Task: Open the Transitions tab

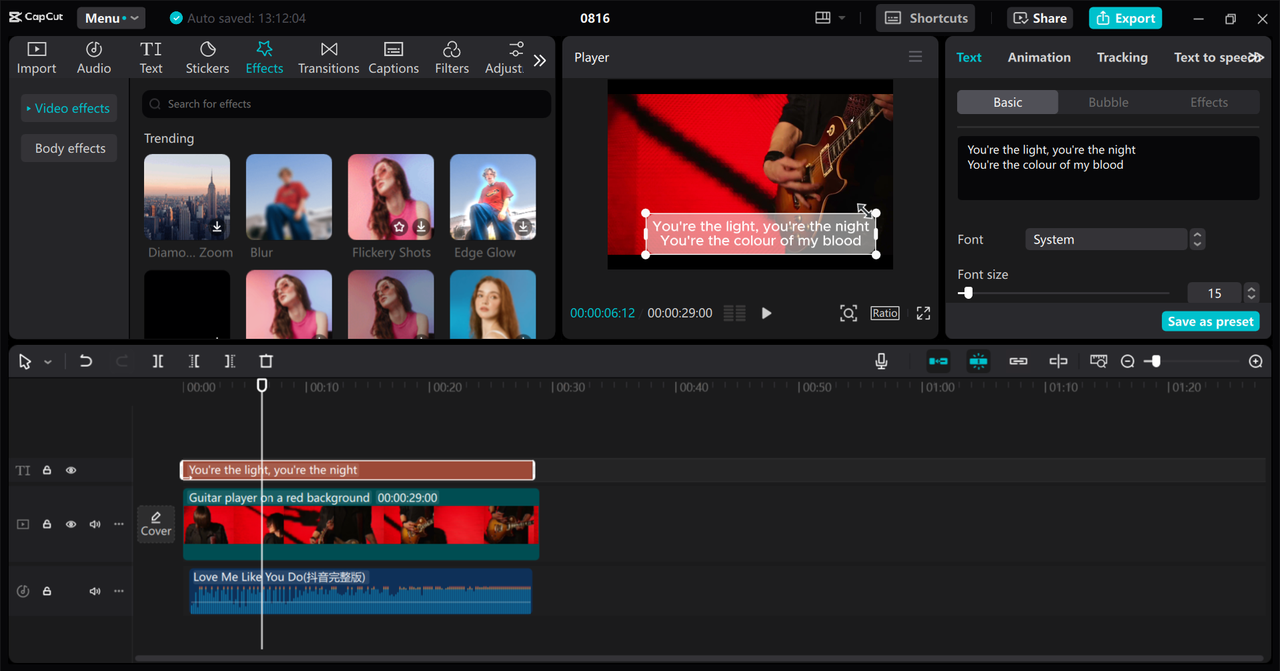Action: (328, 58)
